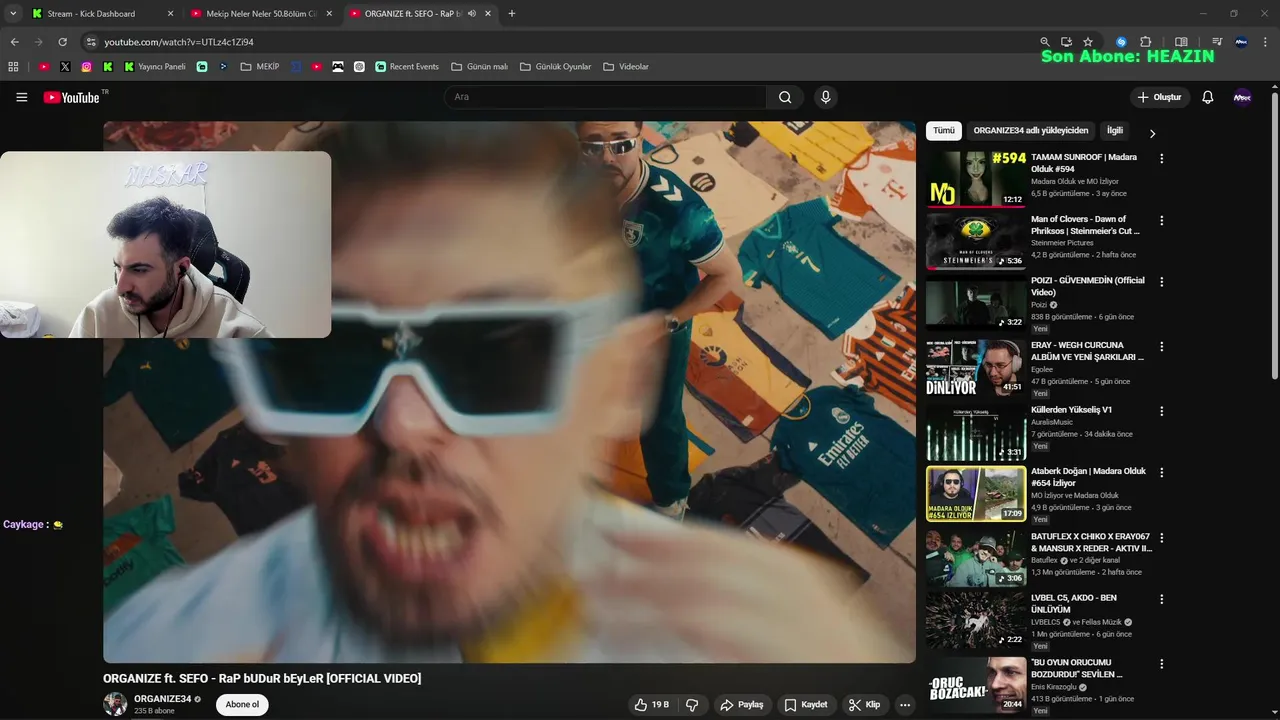
Task: Open Günlük Oyunlar bookmark folder
Action: (556, 67)
